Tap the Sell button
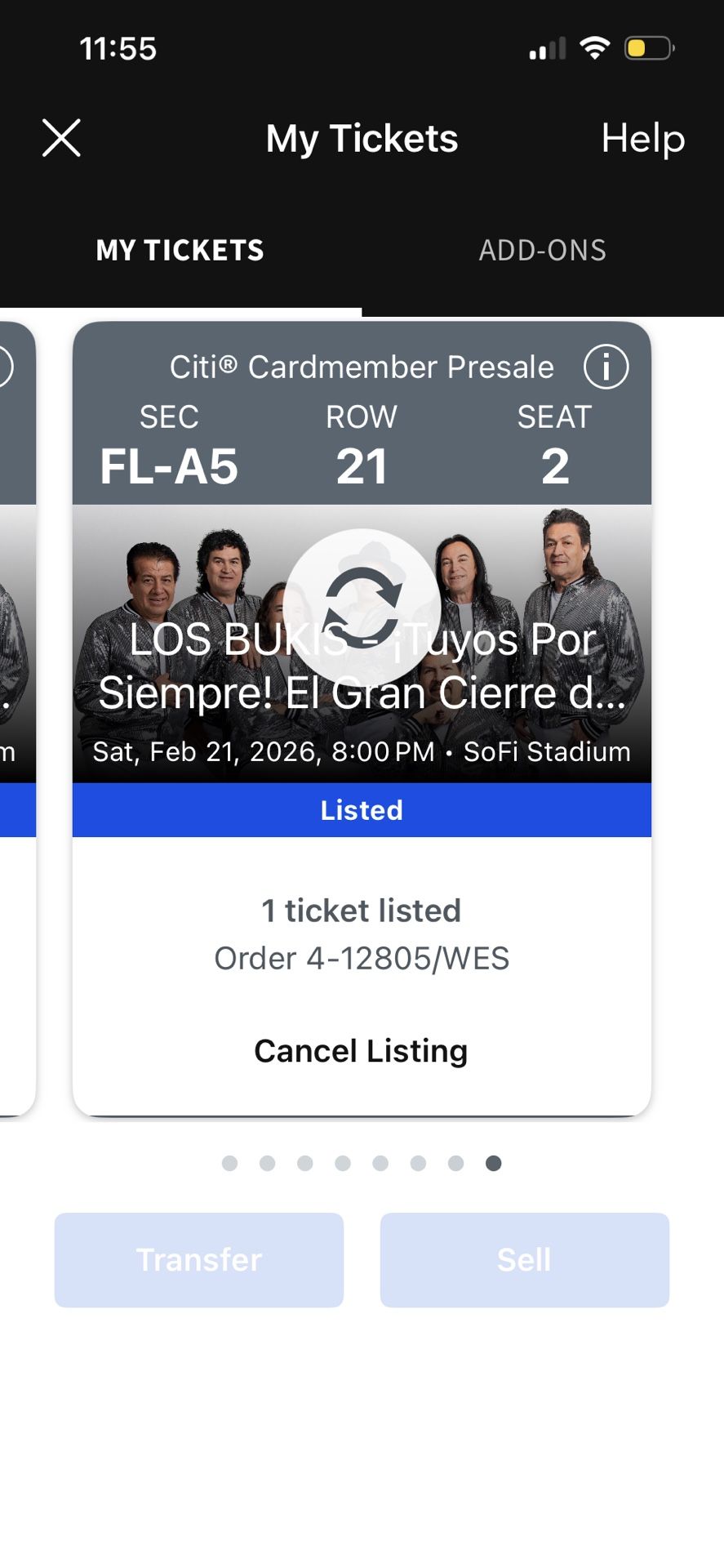This screenshot has height=1568, width=724. 524,1259
